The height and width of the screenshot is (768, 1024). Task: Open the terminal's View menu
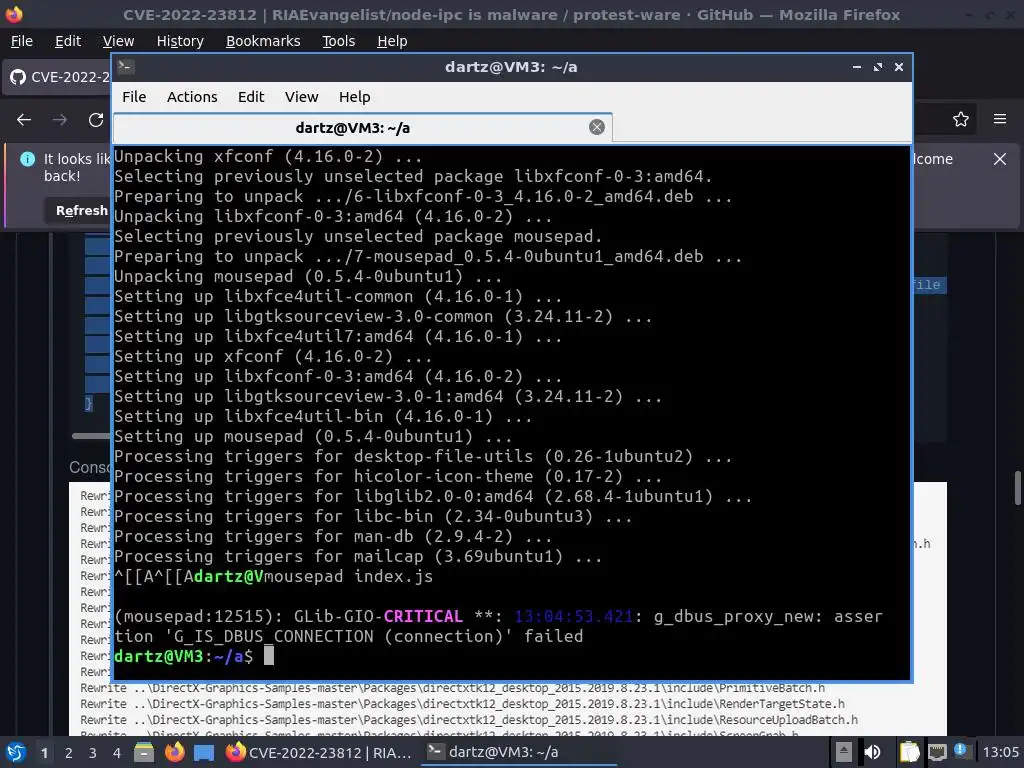301,97
